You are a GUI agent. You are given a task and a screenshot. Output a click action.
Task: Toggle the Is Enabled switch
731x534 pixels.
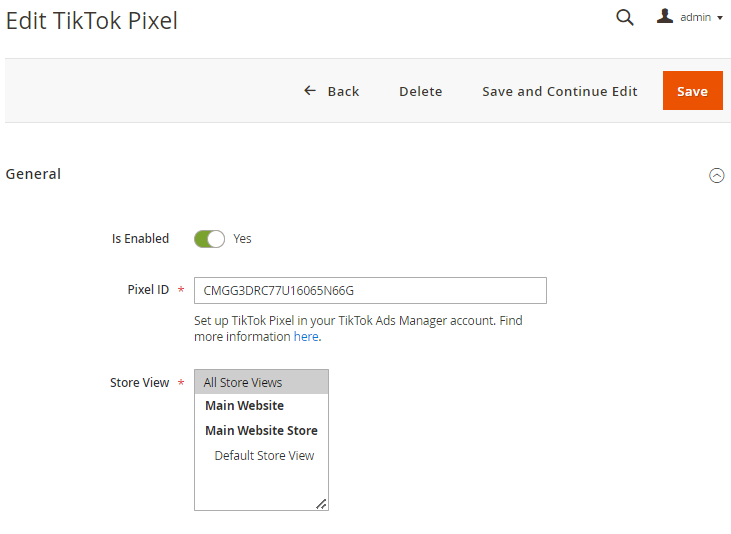[x=209, y=239]
